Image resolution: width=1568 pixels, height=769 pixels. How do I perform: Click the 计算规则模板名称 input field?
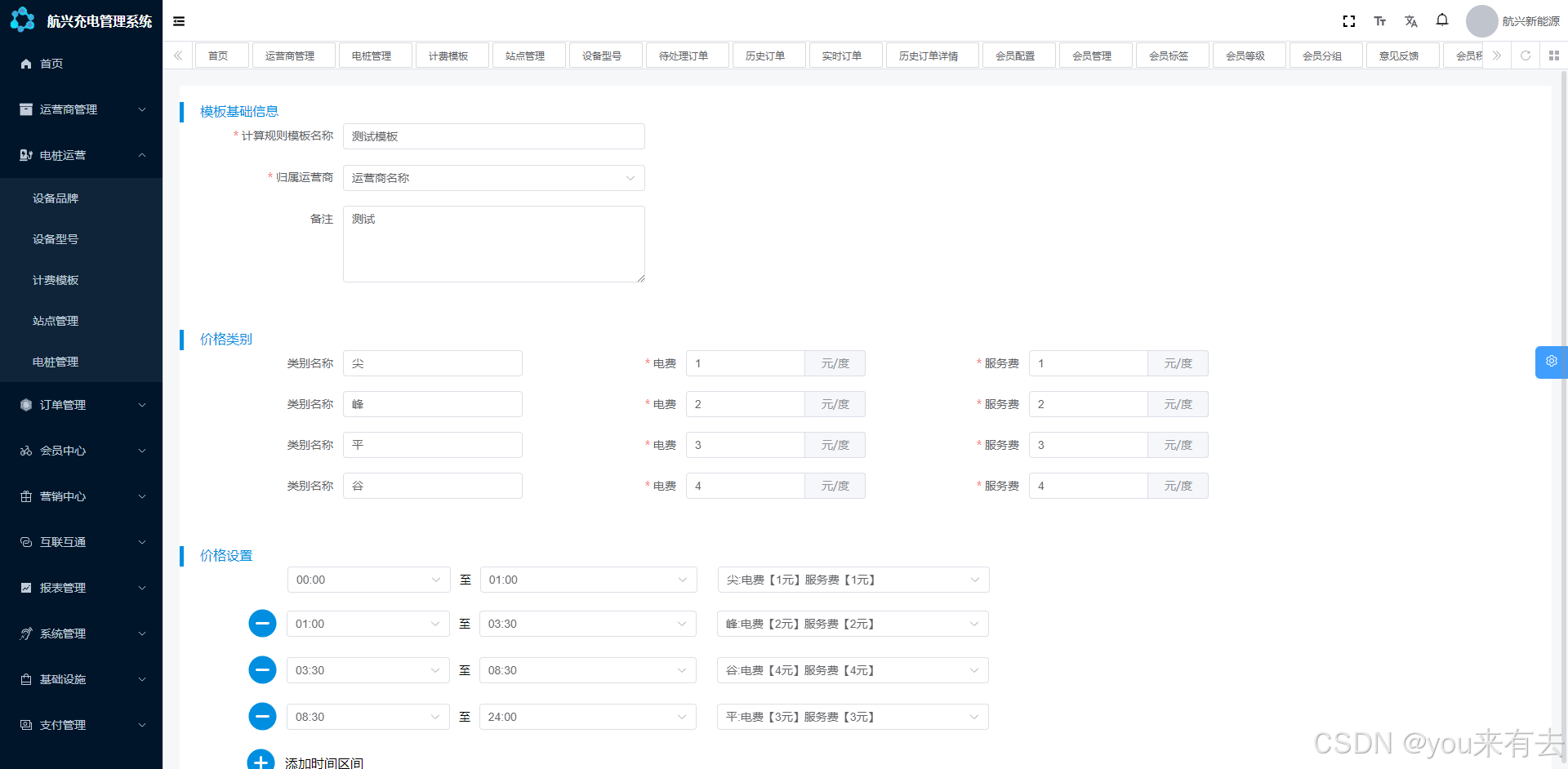pos(493,136)
